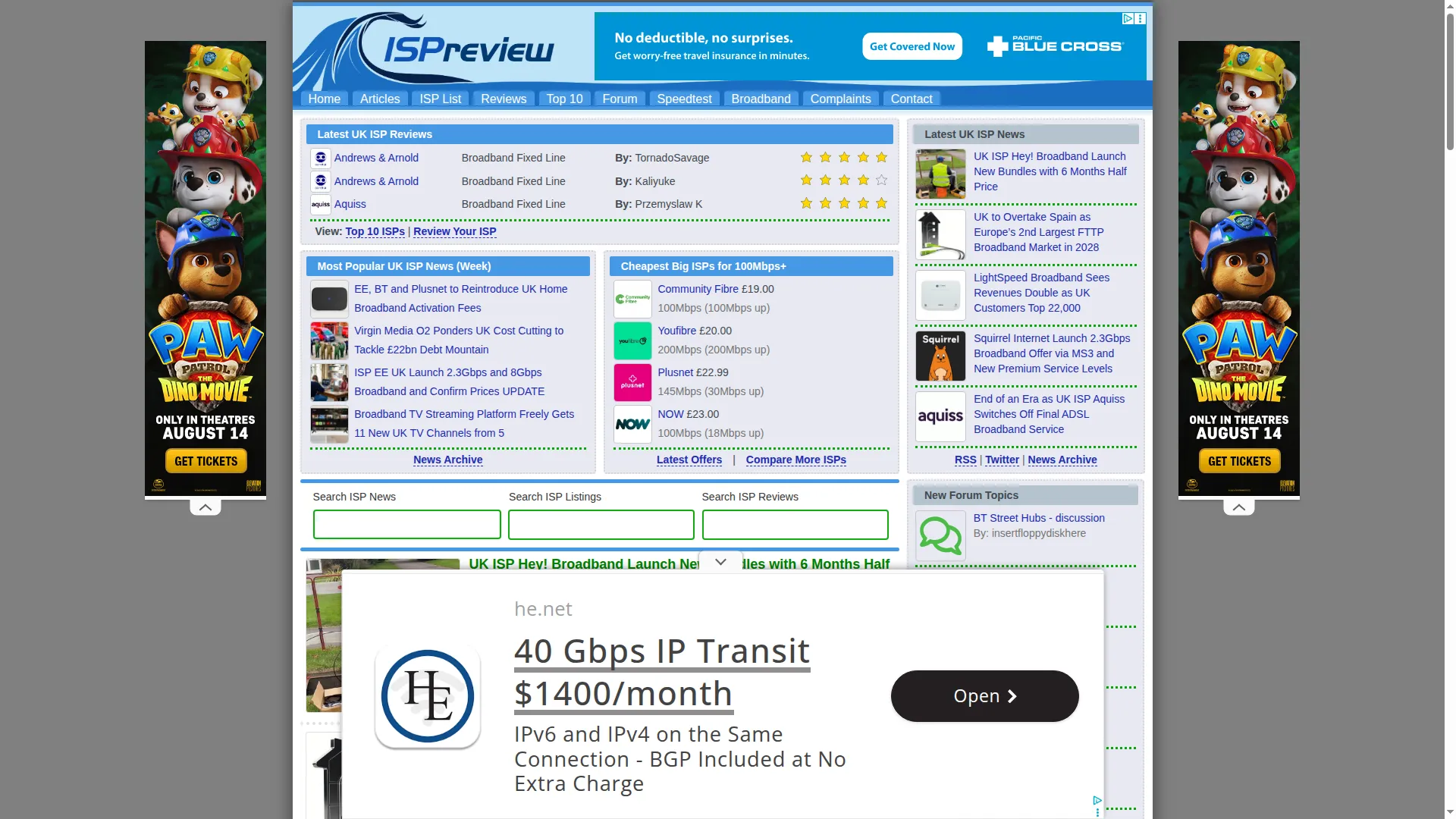This screenshot has width=1456, height=819.
Task: Open the BT Street Hubs forum chat icon
Action: (940, 535)
